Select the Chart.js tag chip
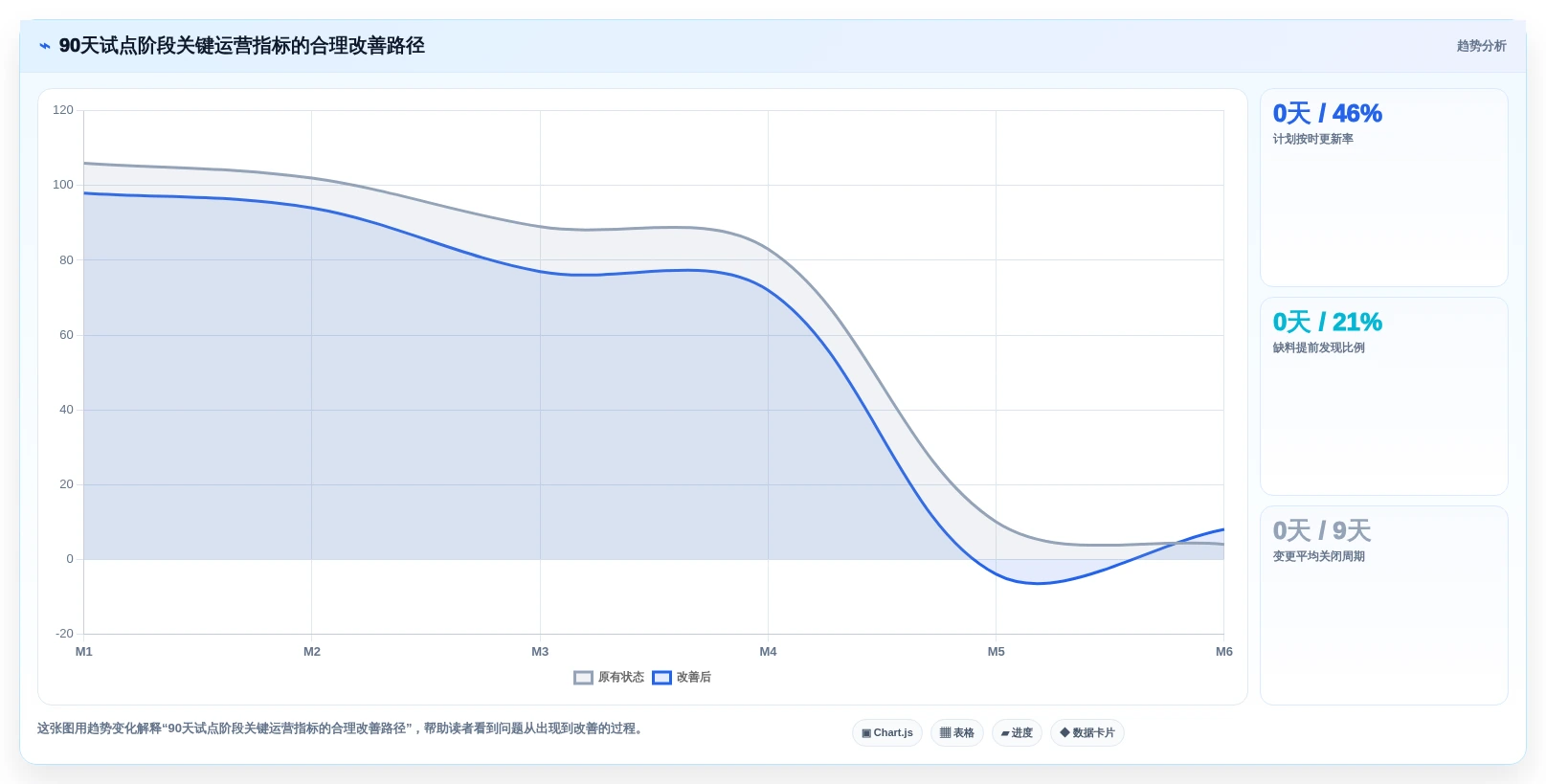The width and height of the screenshot is (1546, 784). coord(887,733)
